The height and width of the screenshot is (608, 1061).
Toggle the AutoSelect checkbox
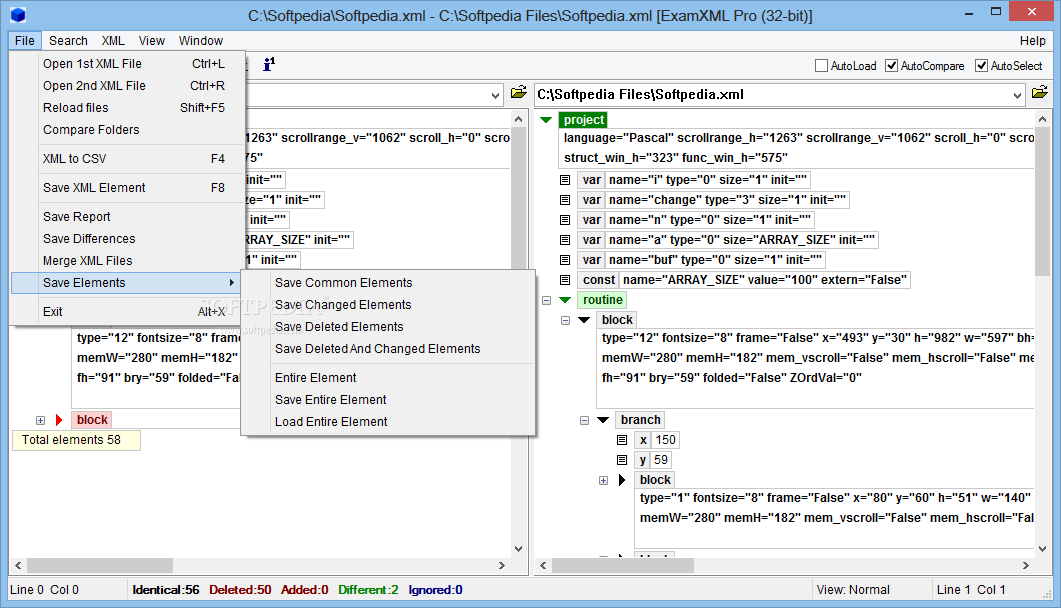(981, 66)
